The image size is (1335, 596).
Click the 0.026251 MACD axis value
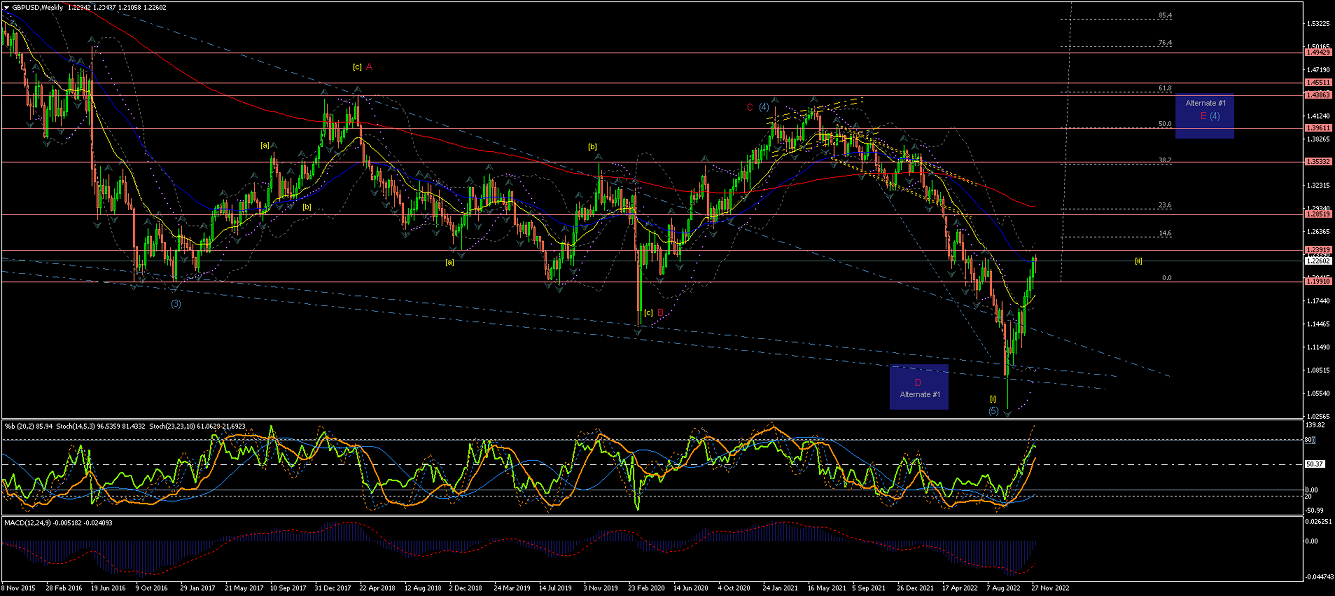[1320, 522]
